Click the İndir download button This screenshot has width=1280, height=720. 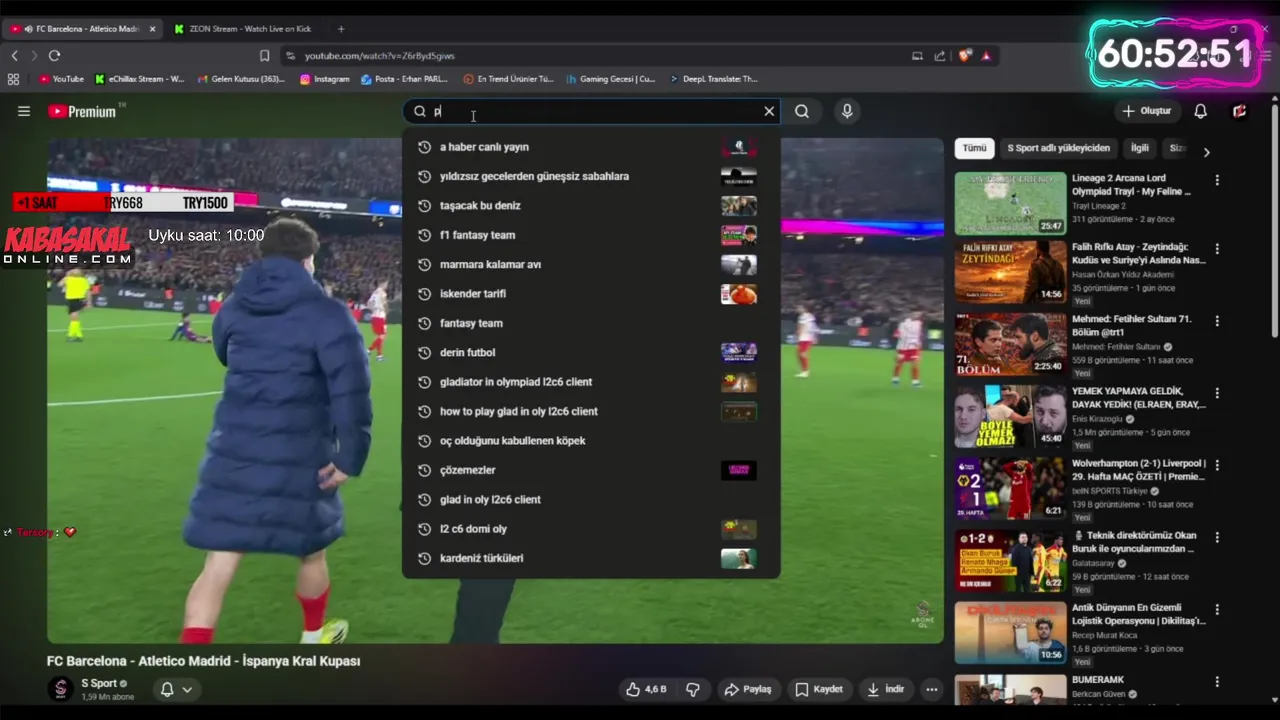(886, 689)
